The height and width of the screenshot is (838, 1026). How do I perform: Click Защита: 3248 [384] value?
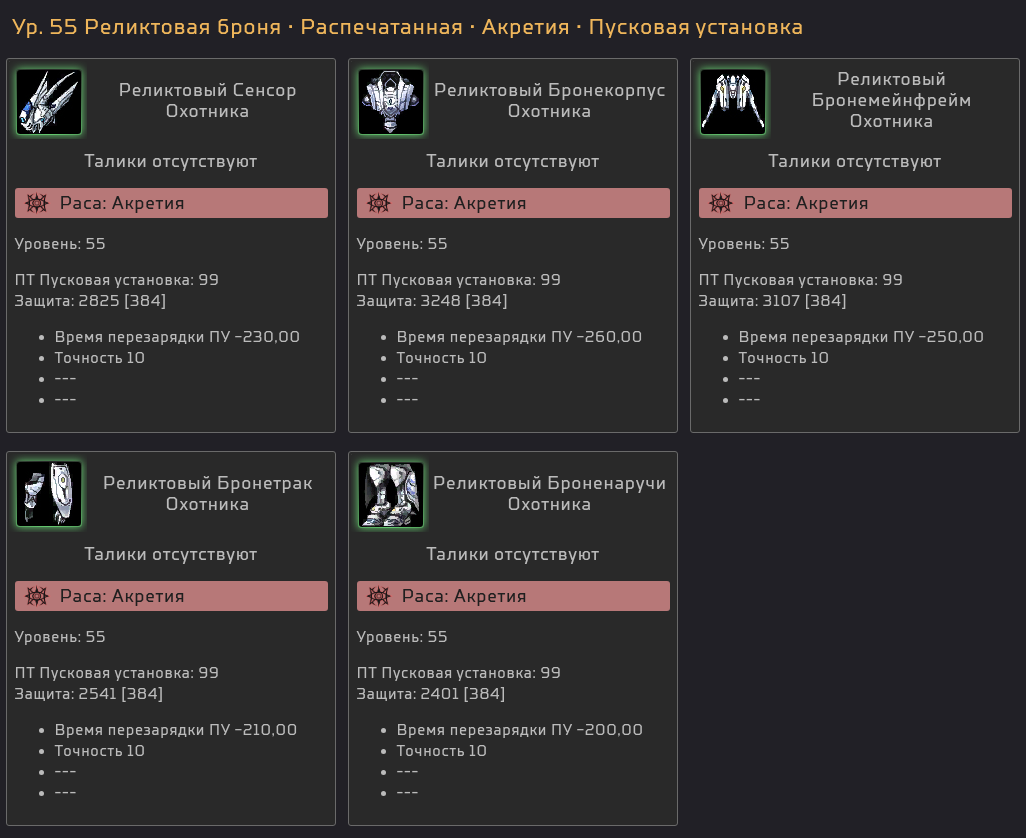coord(432,301)
